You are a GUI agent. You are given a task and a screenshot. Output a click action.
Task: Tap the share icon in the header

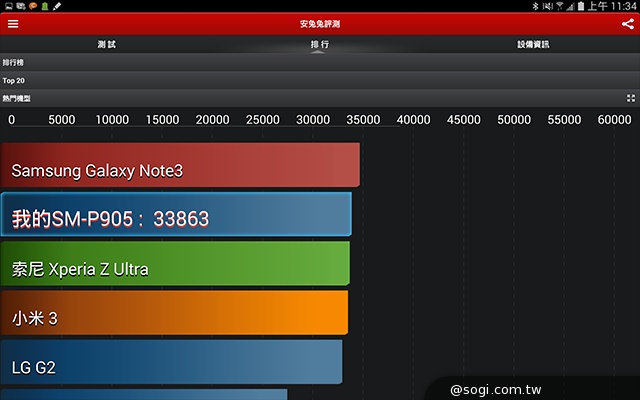(x=628, y=23)
